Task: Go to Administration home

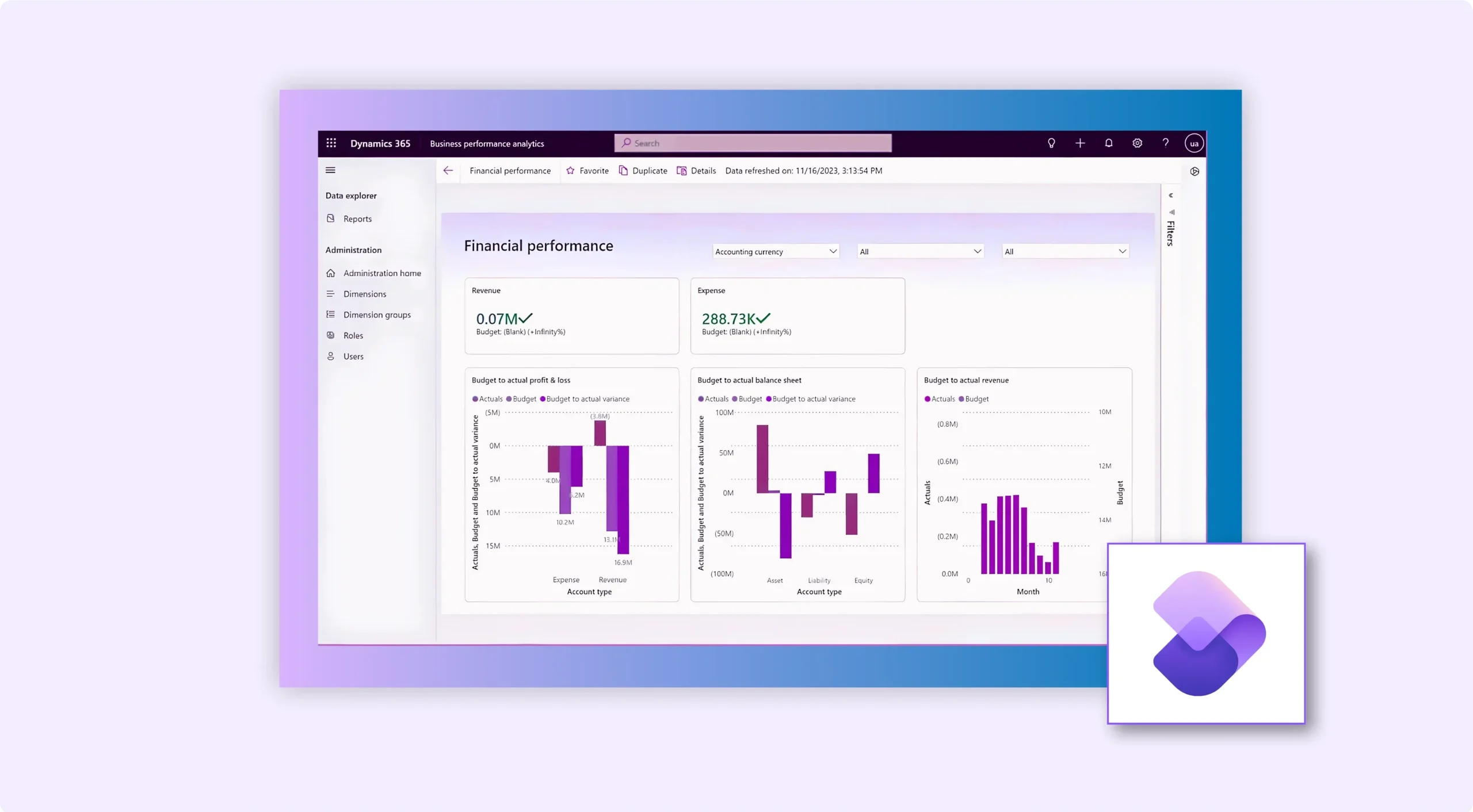Action: pos(382,273)
